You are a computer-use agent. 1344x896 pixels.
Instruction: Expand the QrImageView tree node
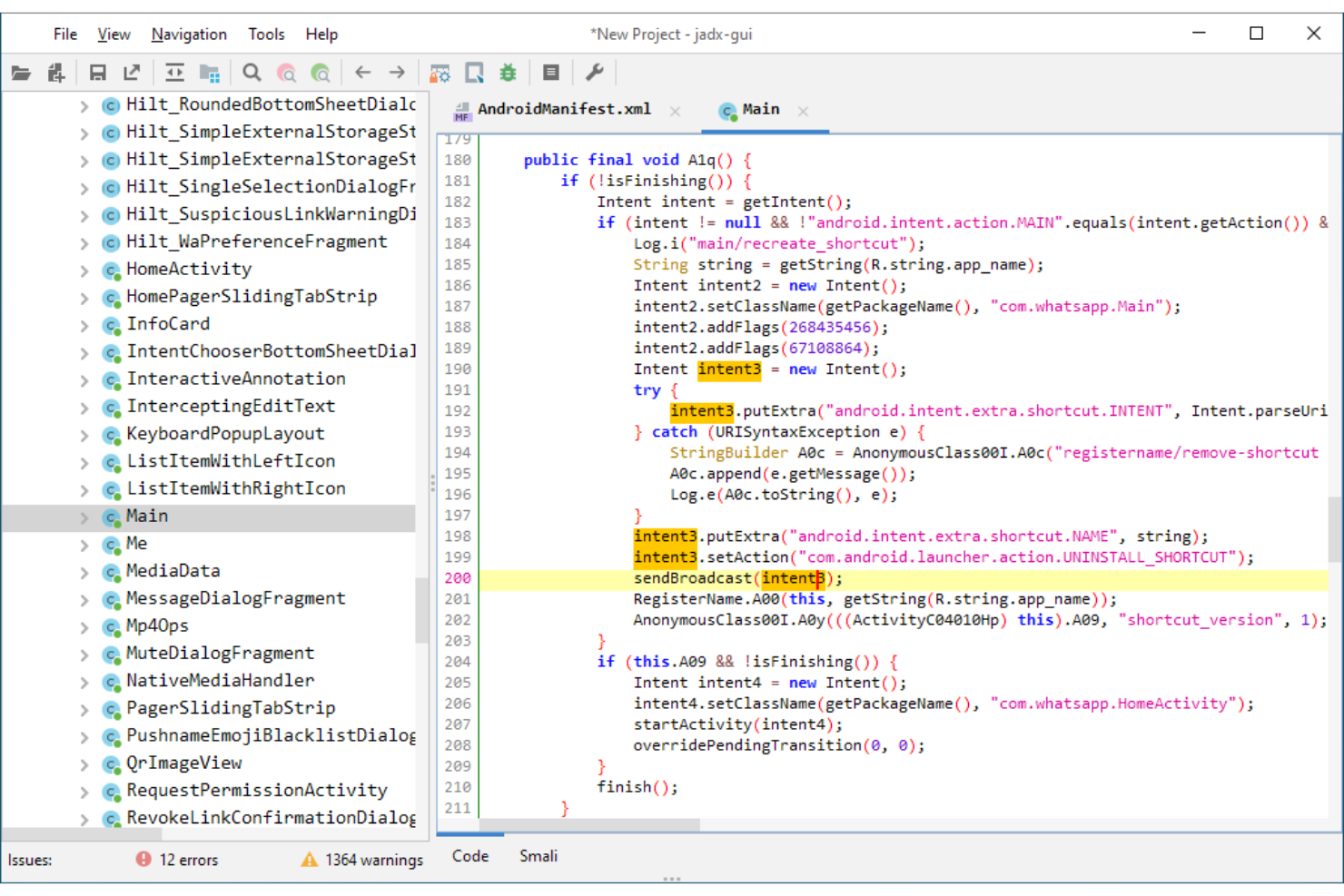pos(84,764)
